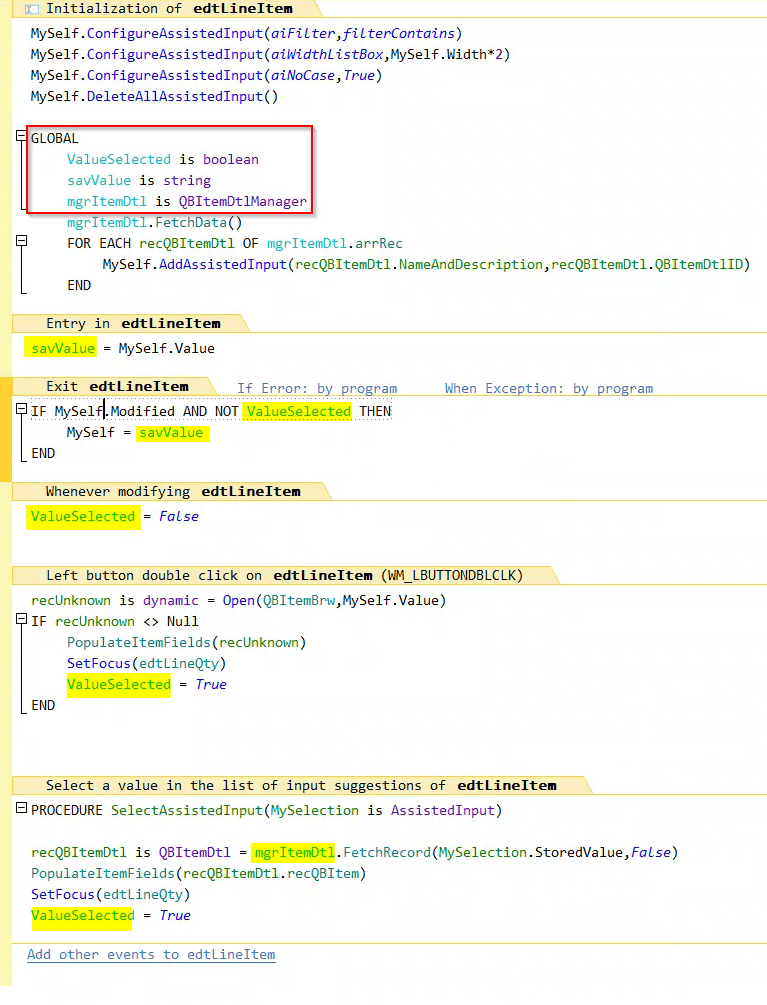This screenshot has width=767, height=1005.
Task: Click the highlighted mgrItemDtl before FetchRecord
Action: (293, 852)
